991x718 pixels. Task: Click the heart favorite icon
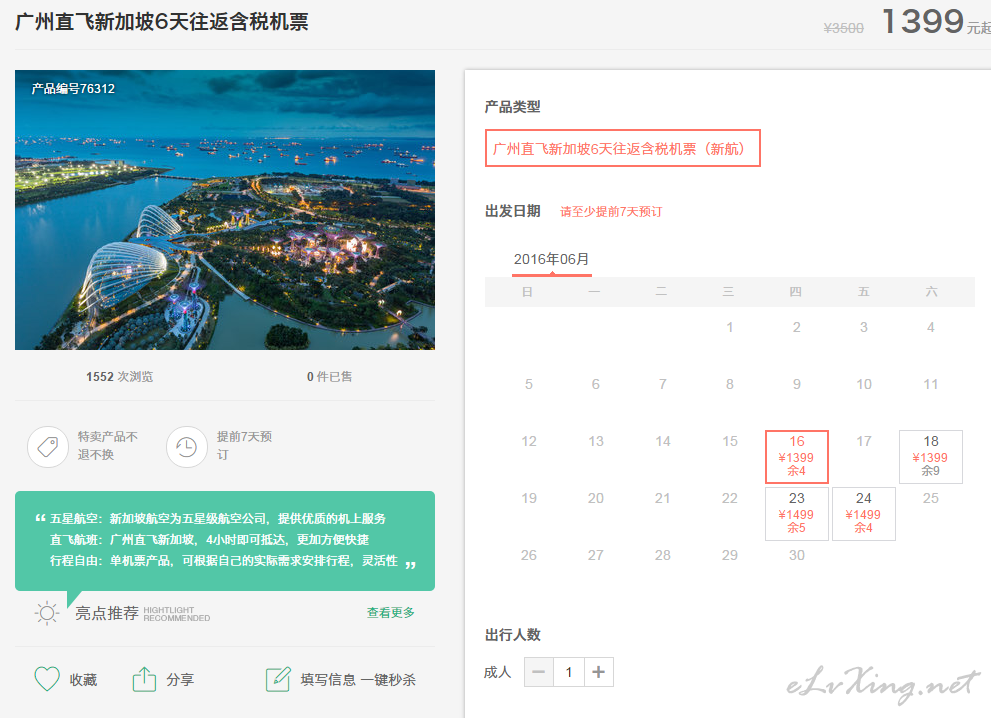tap(47, 679)
